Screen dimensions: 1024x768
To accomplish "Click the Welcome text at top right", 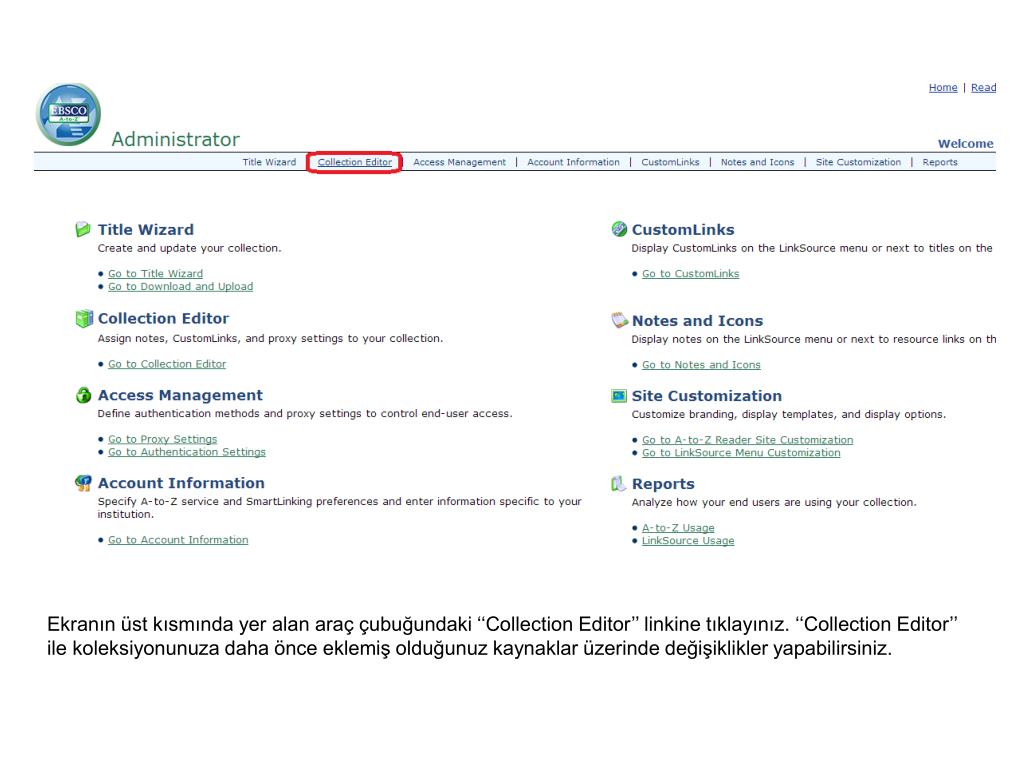I will (x=966, y=144).
